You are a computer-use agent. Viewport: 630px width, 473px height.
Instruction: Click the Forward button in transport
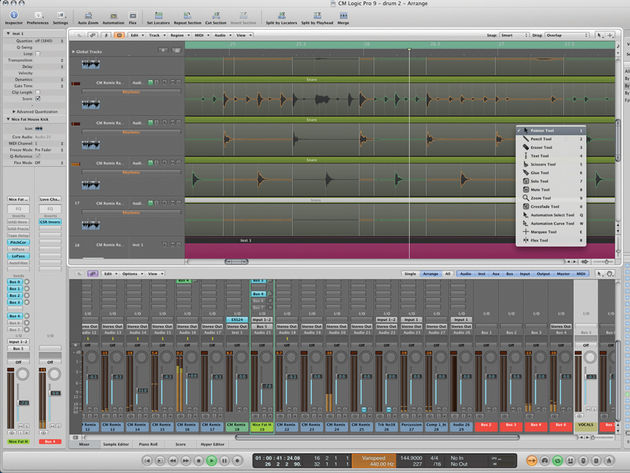(186, 461)
